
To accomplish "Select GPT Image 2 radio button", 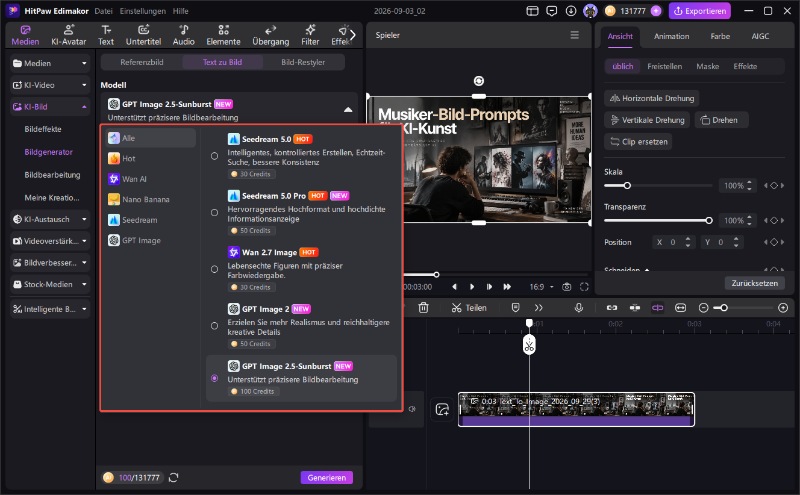I will tap(214, 326).
